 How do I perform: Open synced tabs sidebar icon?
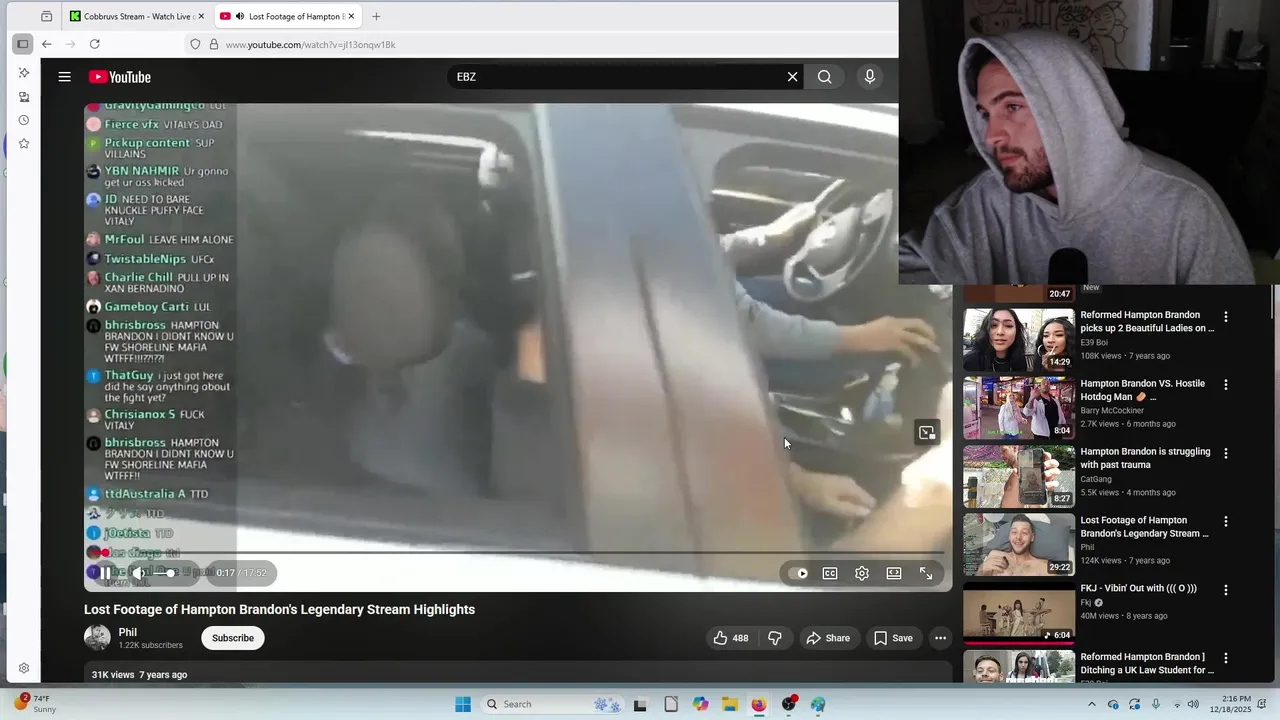pos(23,97)
